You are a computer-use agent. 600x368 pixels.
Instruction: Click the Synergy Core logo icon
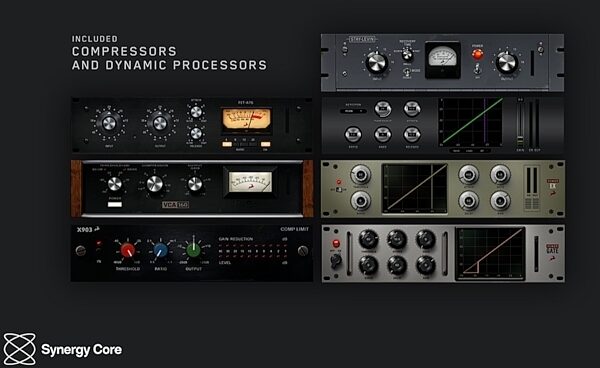pyautogui.click(x=20, y=349)
